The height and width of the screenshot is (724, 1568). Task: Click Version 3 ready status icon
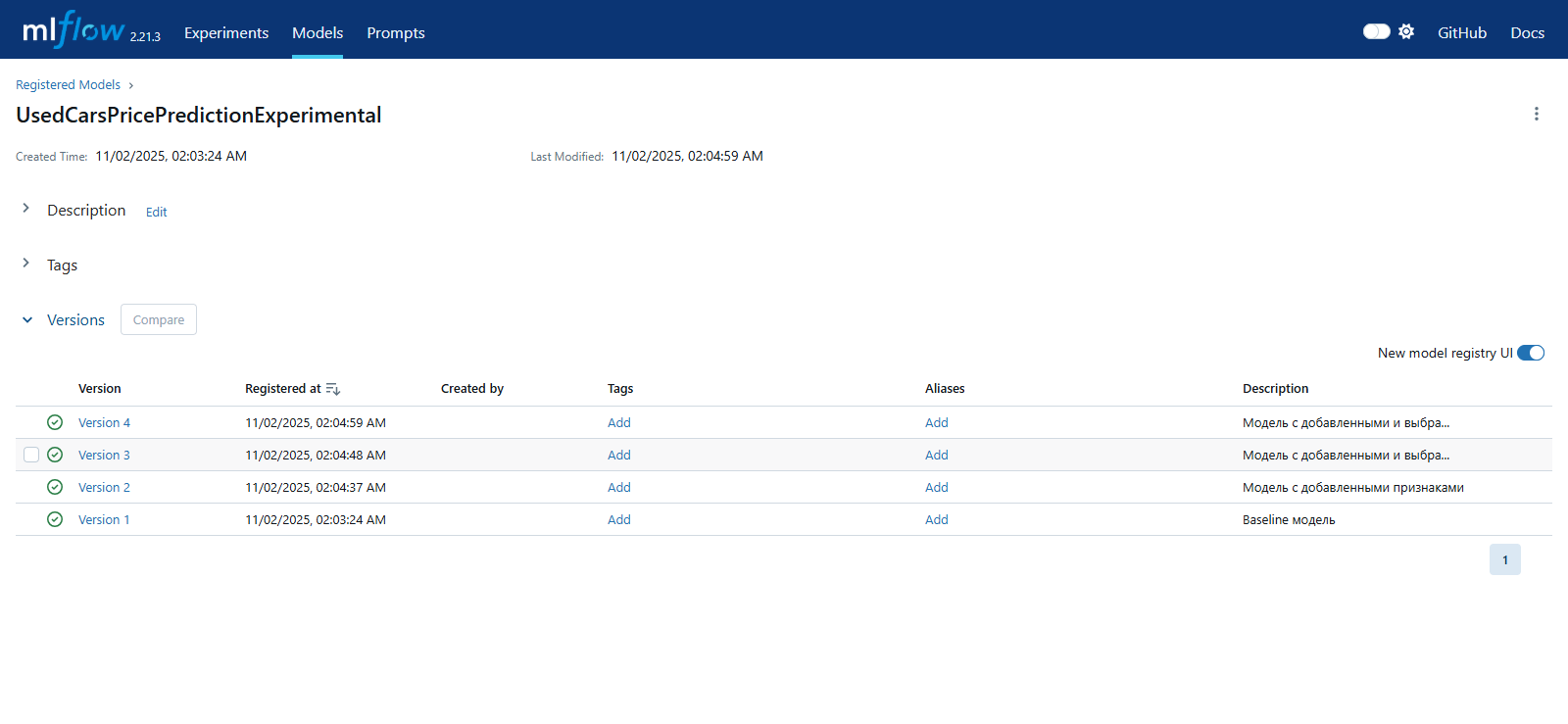[x=55, y=455]
